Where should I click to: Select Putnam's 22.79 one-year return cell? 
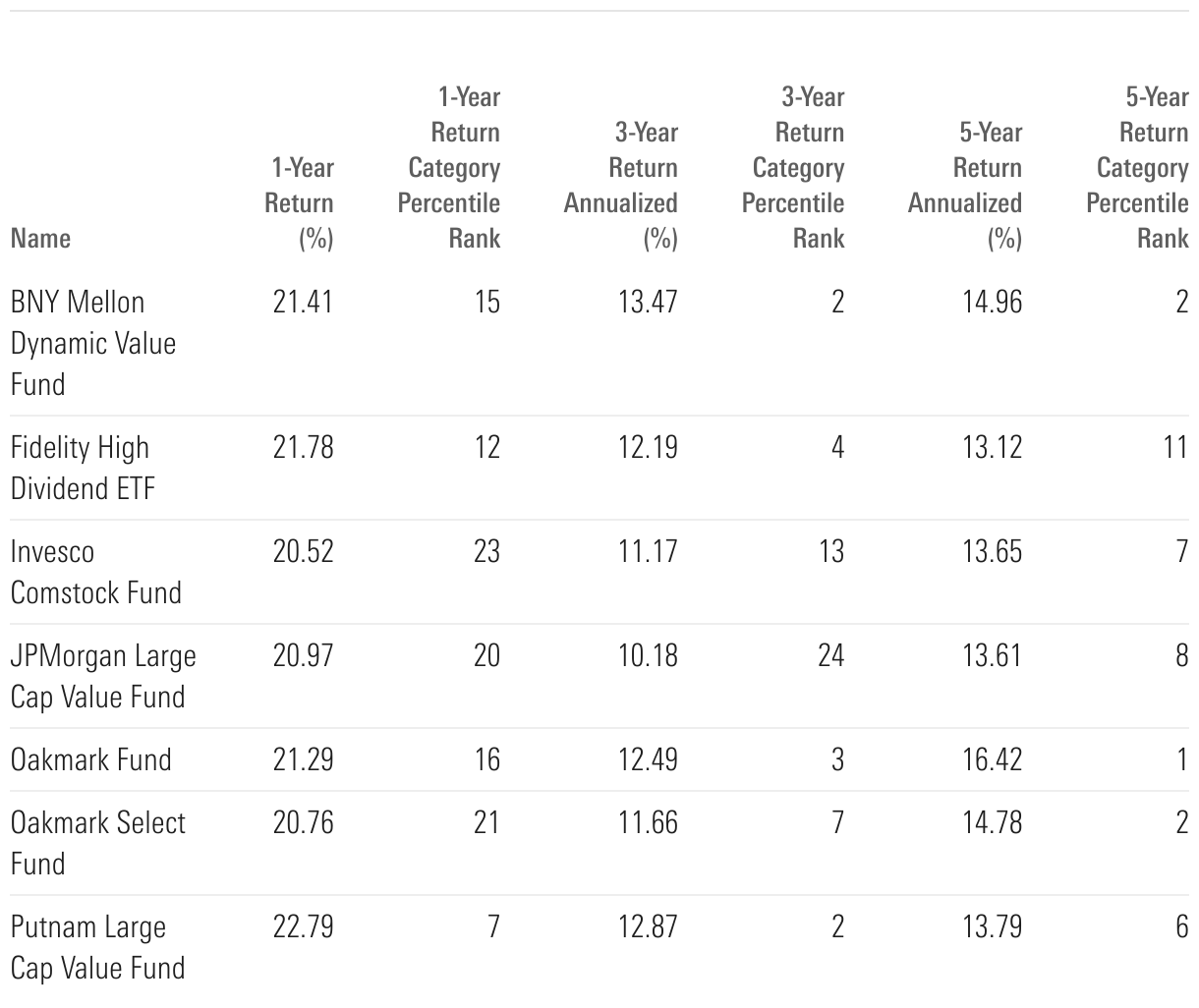303,926
